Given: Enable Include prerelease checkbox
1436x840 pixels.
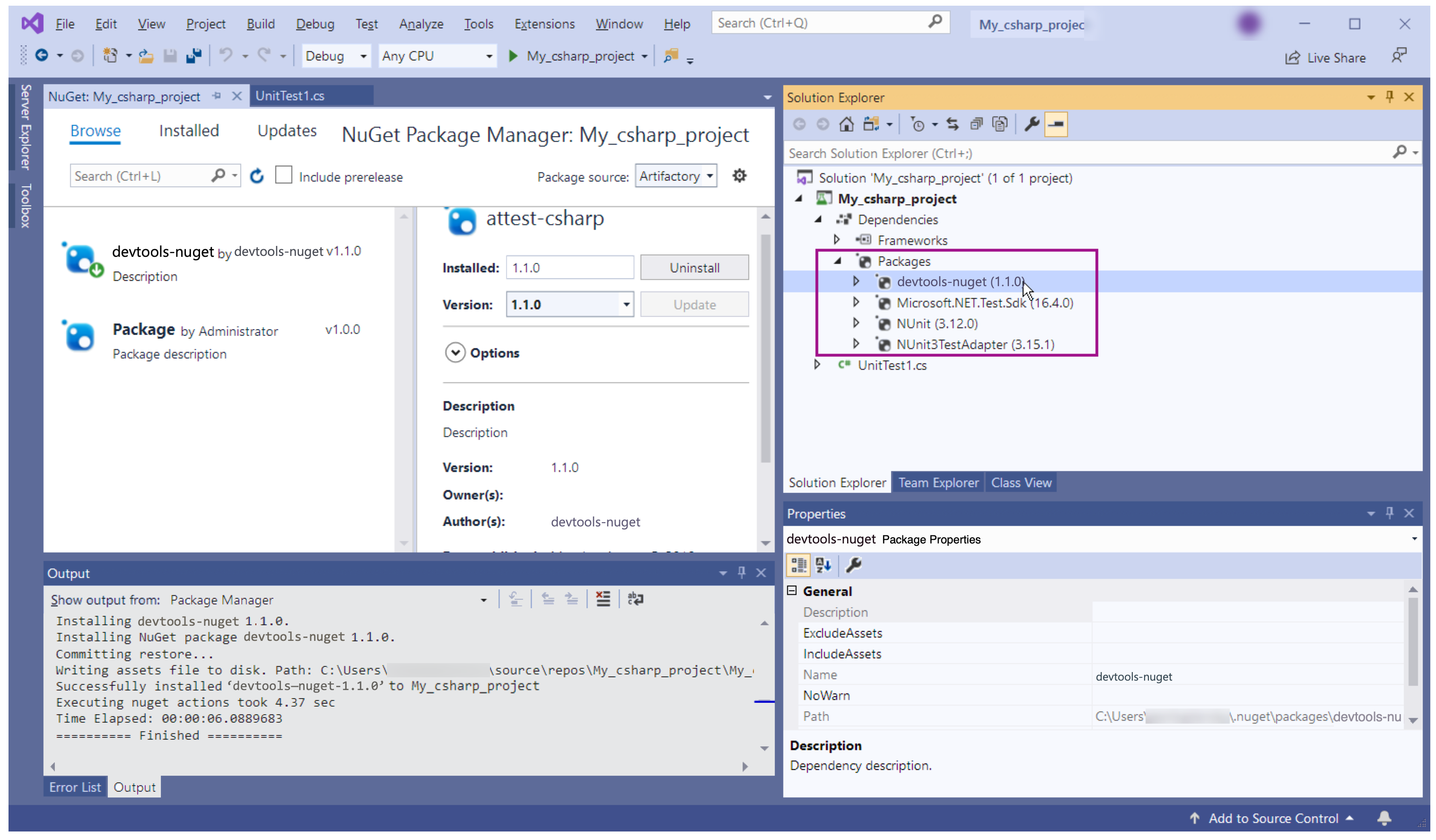Looking at the screenshot, I should click(283, 175).
